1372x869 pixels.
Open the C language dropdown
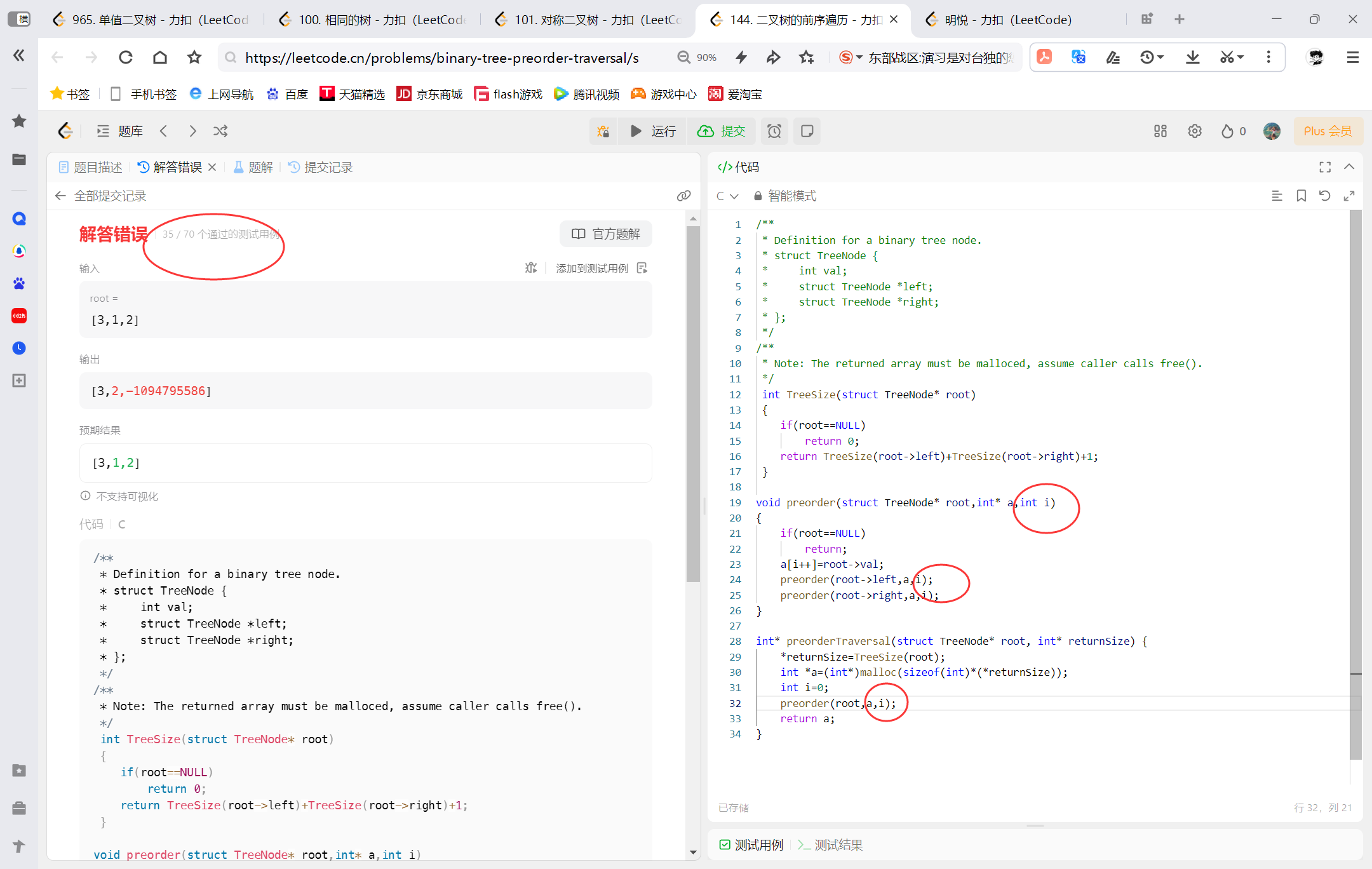727,196
